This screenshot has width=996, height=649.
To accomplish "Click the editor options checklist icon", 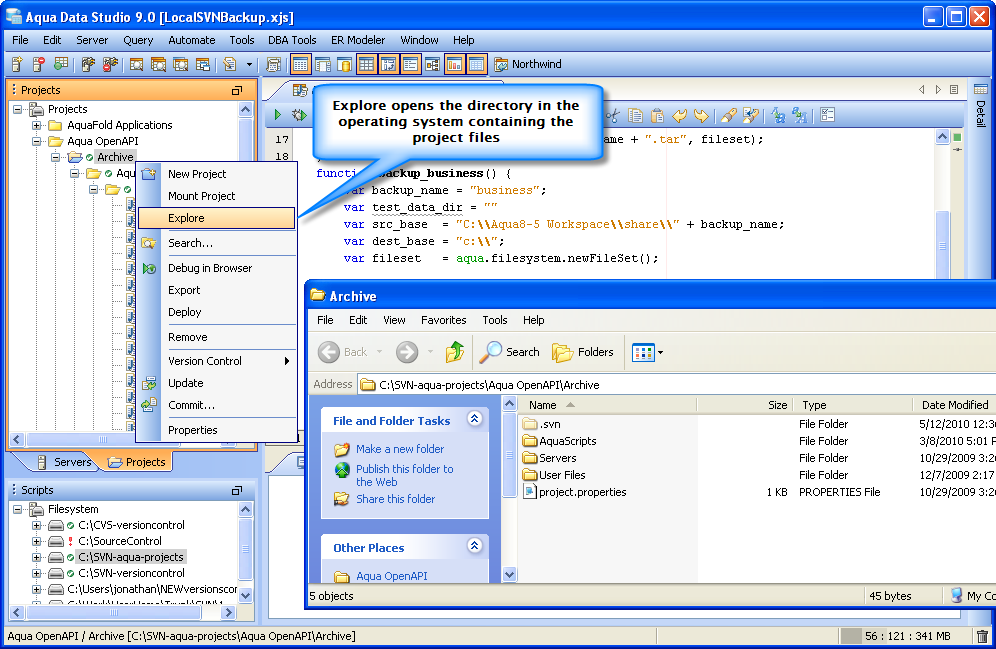I will coord(827,115).
